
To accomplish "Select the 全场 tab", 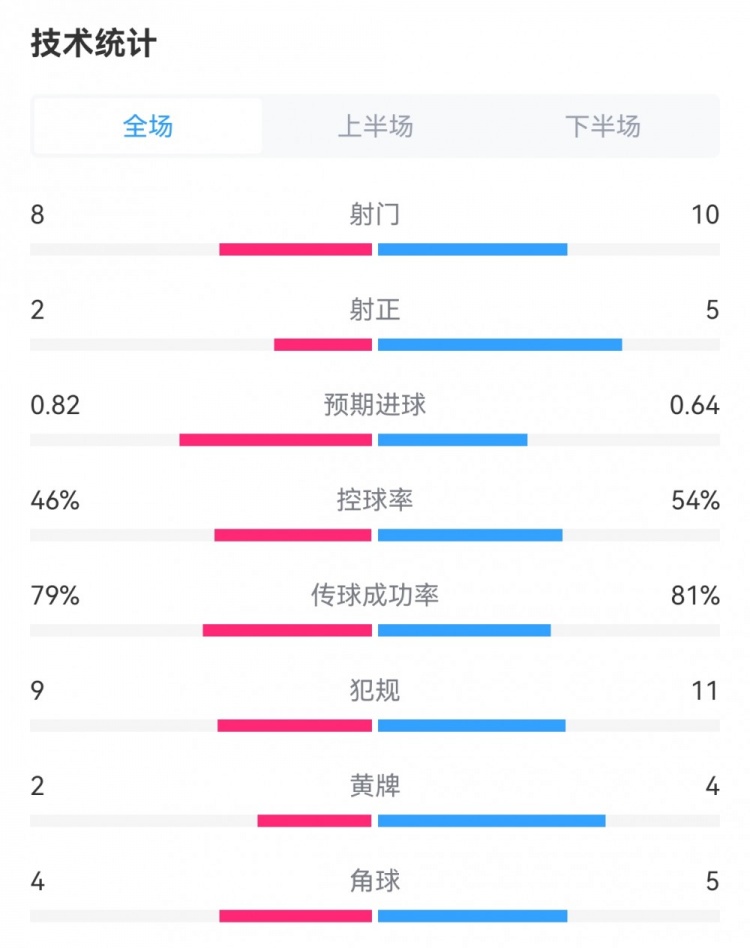I will click(x=148, y=126).
